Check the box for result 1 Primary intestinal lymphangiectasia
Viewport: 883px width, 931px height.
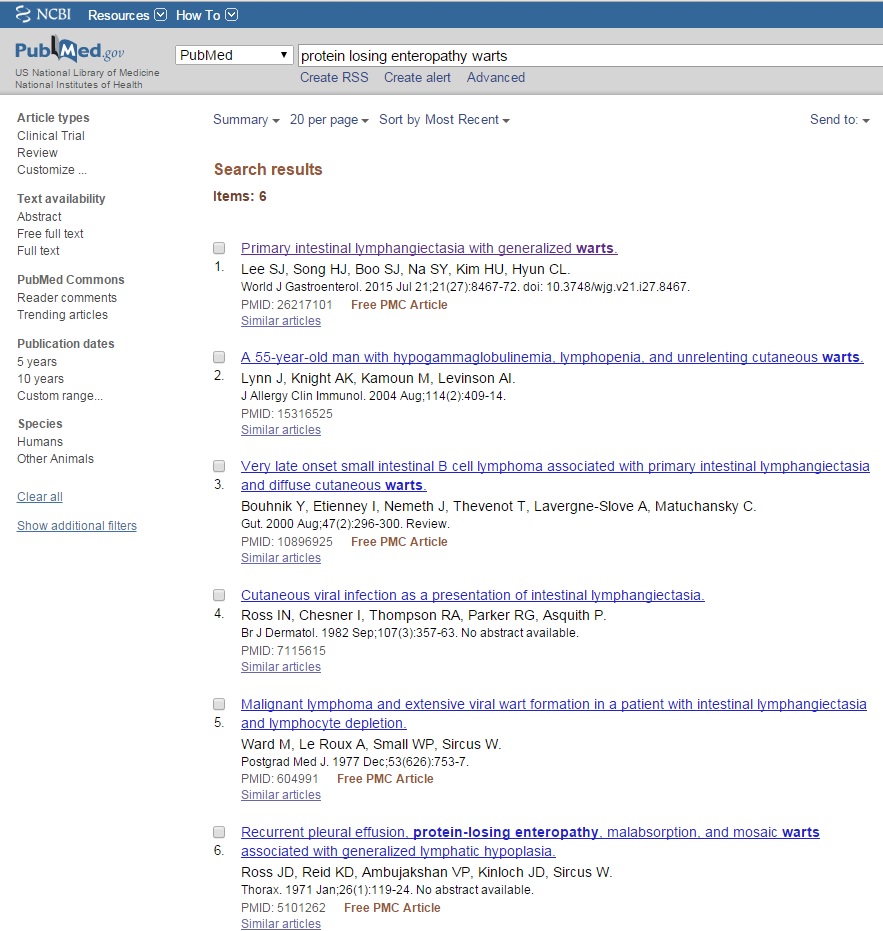point(219,248)
